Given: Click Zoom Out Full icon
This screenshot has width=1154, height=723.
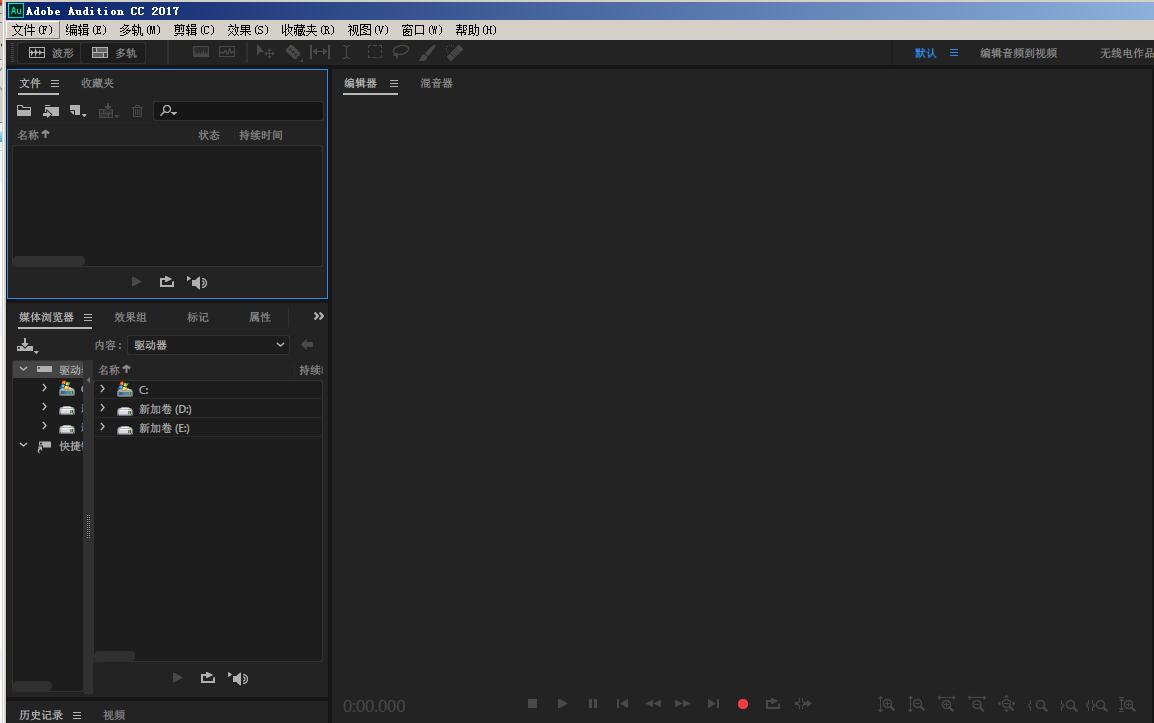Looking at the screenshot, I should (x=1007, y=705).
